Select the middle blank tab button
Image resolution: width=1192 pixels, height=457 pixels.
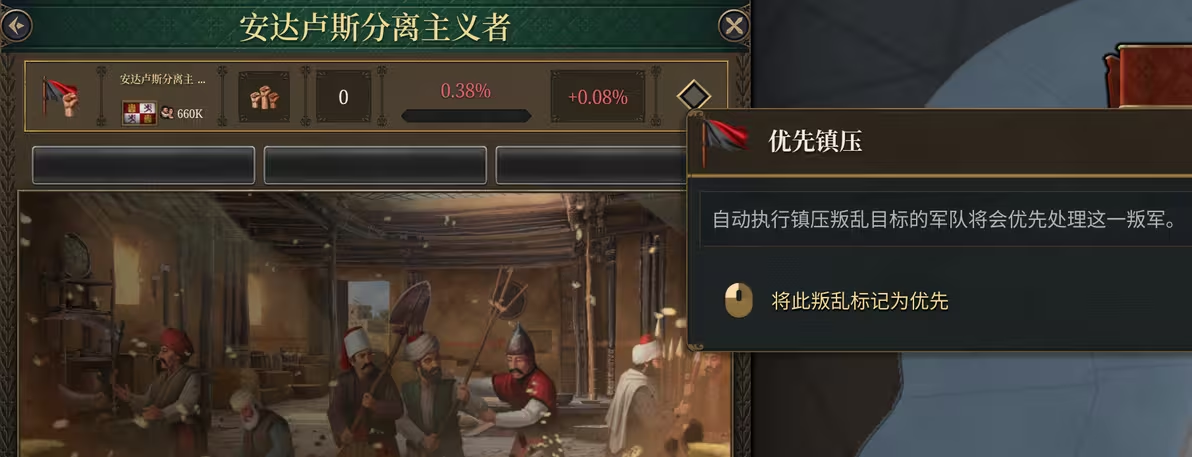pyautogui.click(x=375, y=165)
